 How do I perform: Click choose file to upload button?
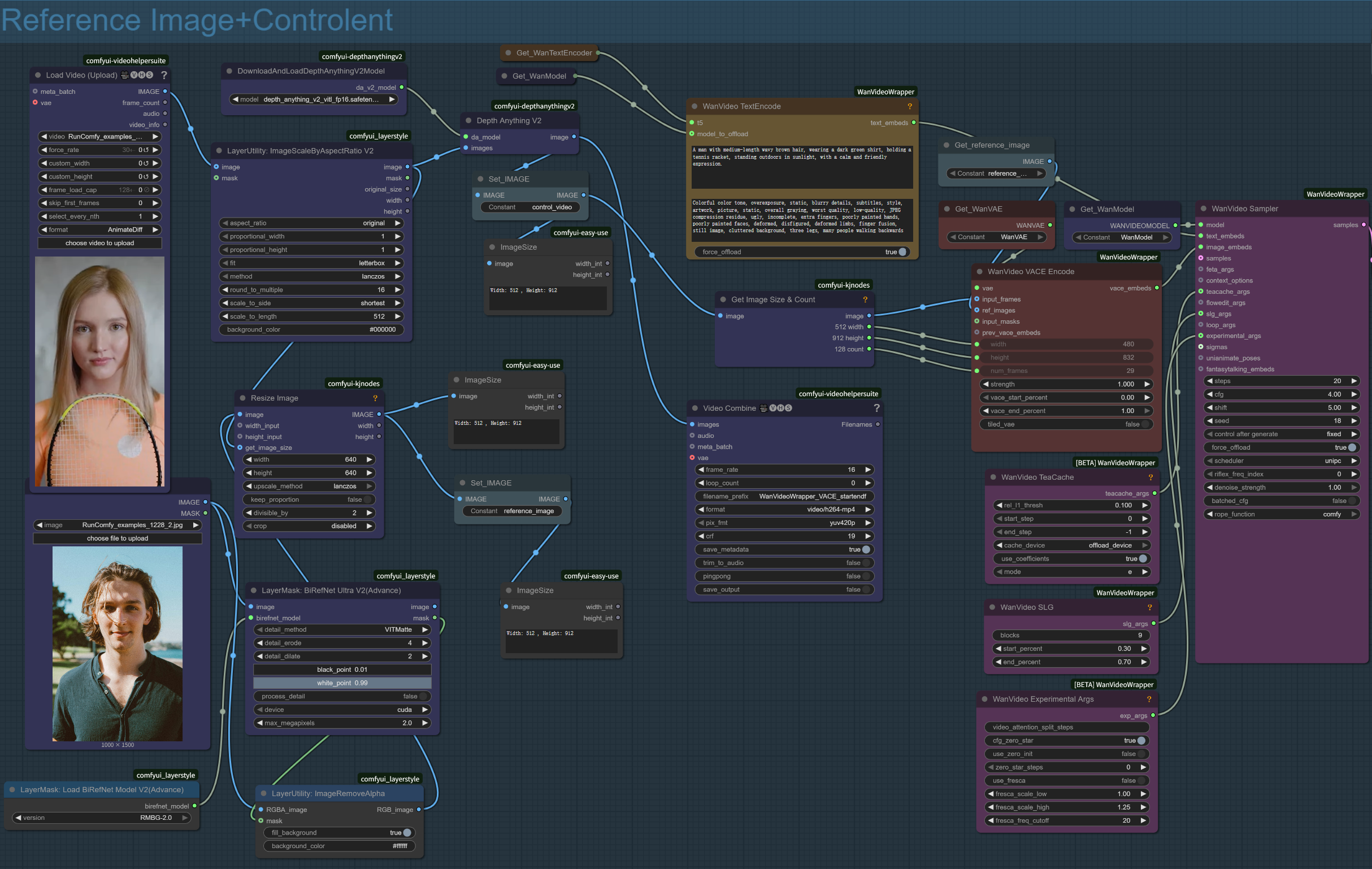(x=118, y=538)
